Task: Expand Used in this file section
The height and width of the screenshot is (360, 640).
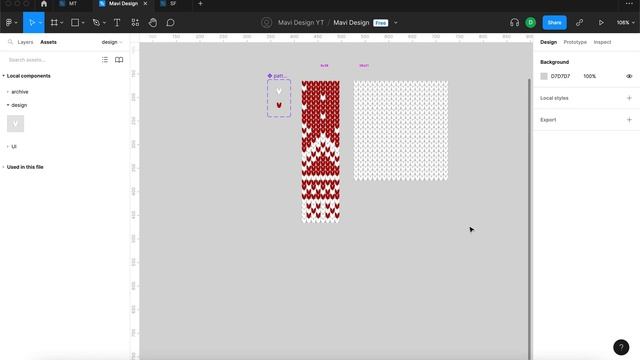Action: coord(4,167)
